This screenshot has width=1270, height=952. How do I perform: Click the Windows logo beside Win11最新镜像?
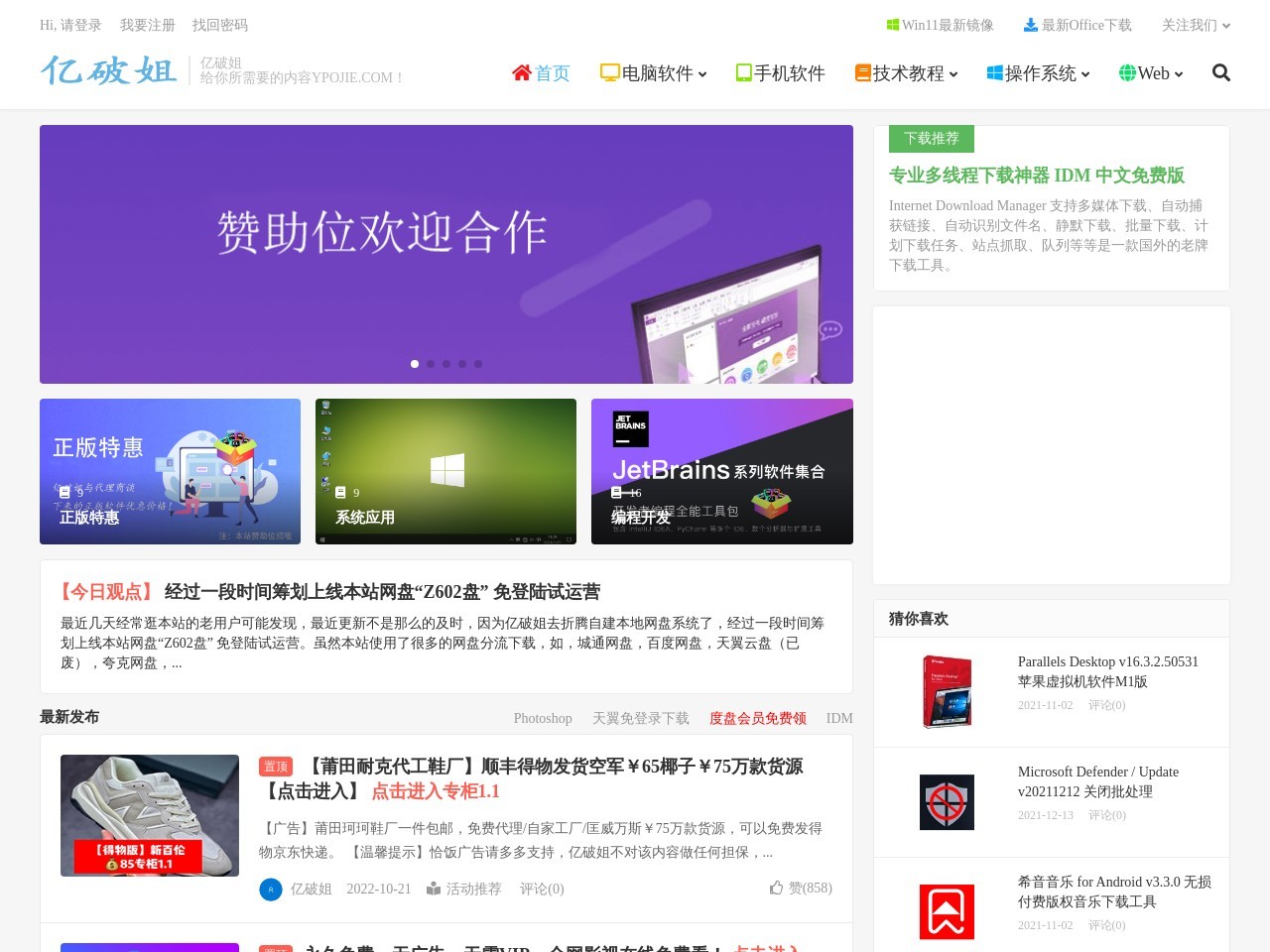(x=893, y=25)
